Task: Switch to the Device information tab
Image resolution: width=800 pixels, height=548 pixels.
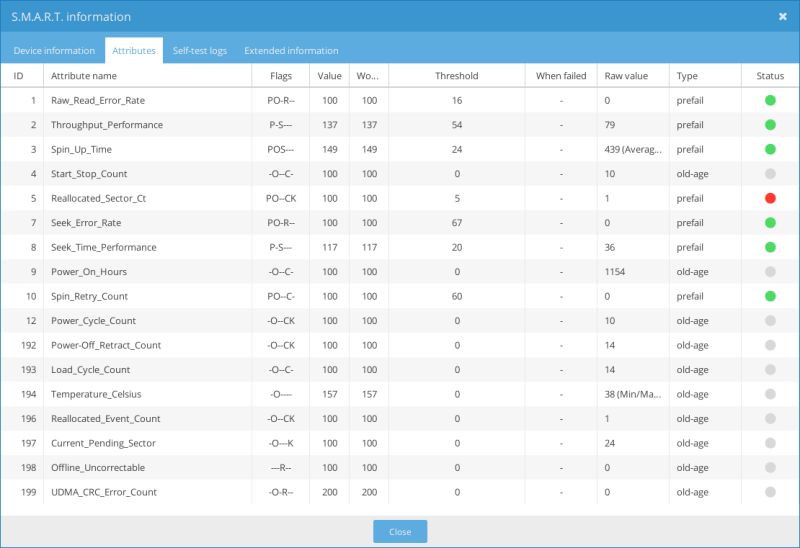Action: click(54, 51)
